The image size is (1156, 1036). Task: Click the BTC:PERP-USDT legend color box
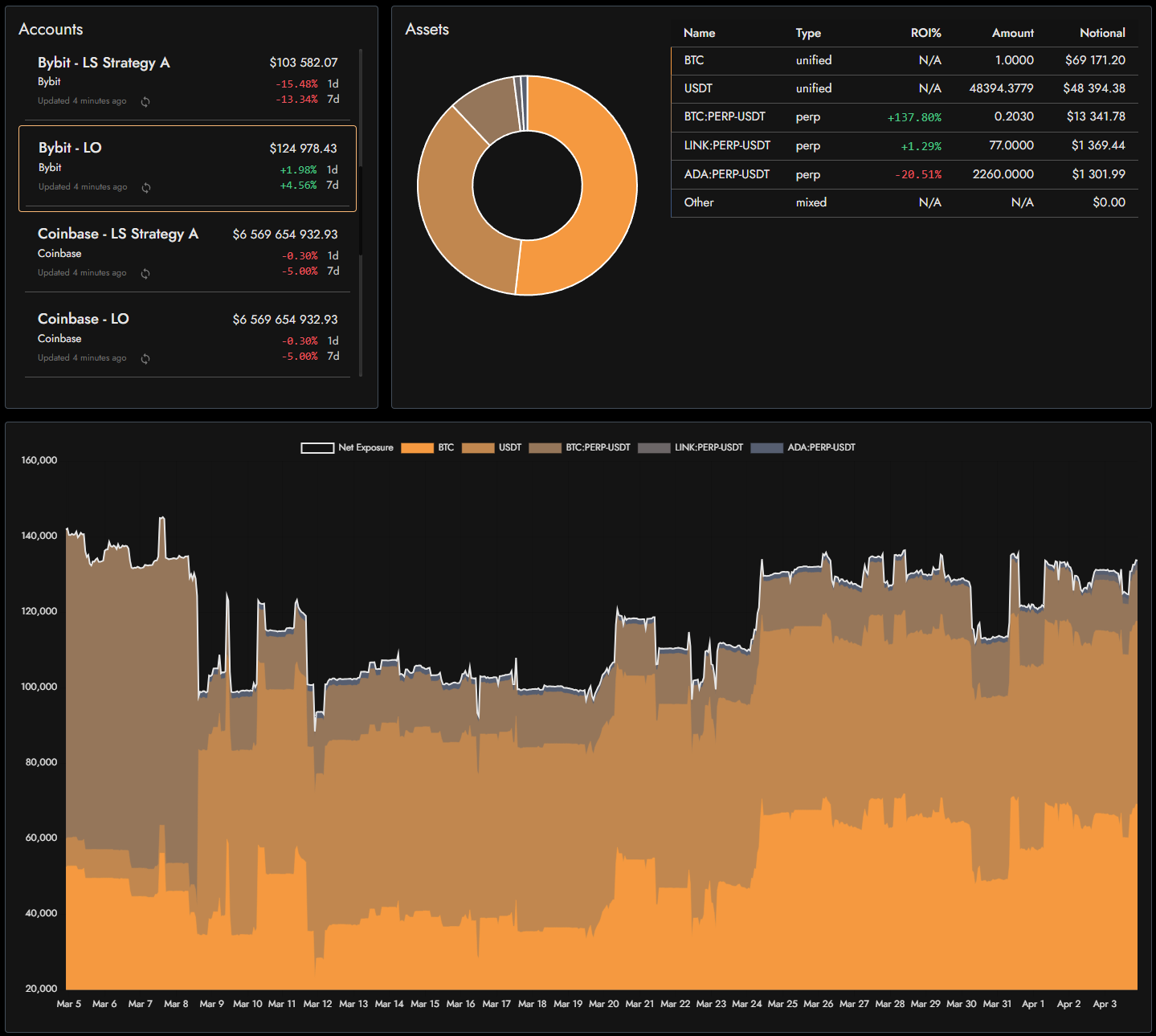pyautogui.click(x=545, y=447)
